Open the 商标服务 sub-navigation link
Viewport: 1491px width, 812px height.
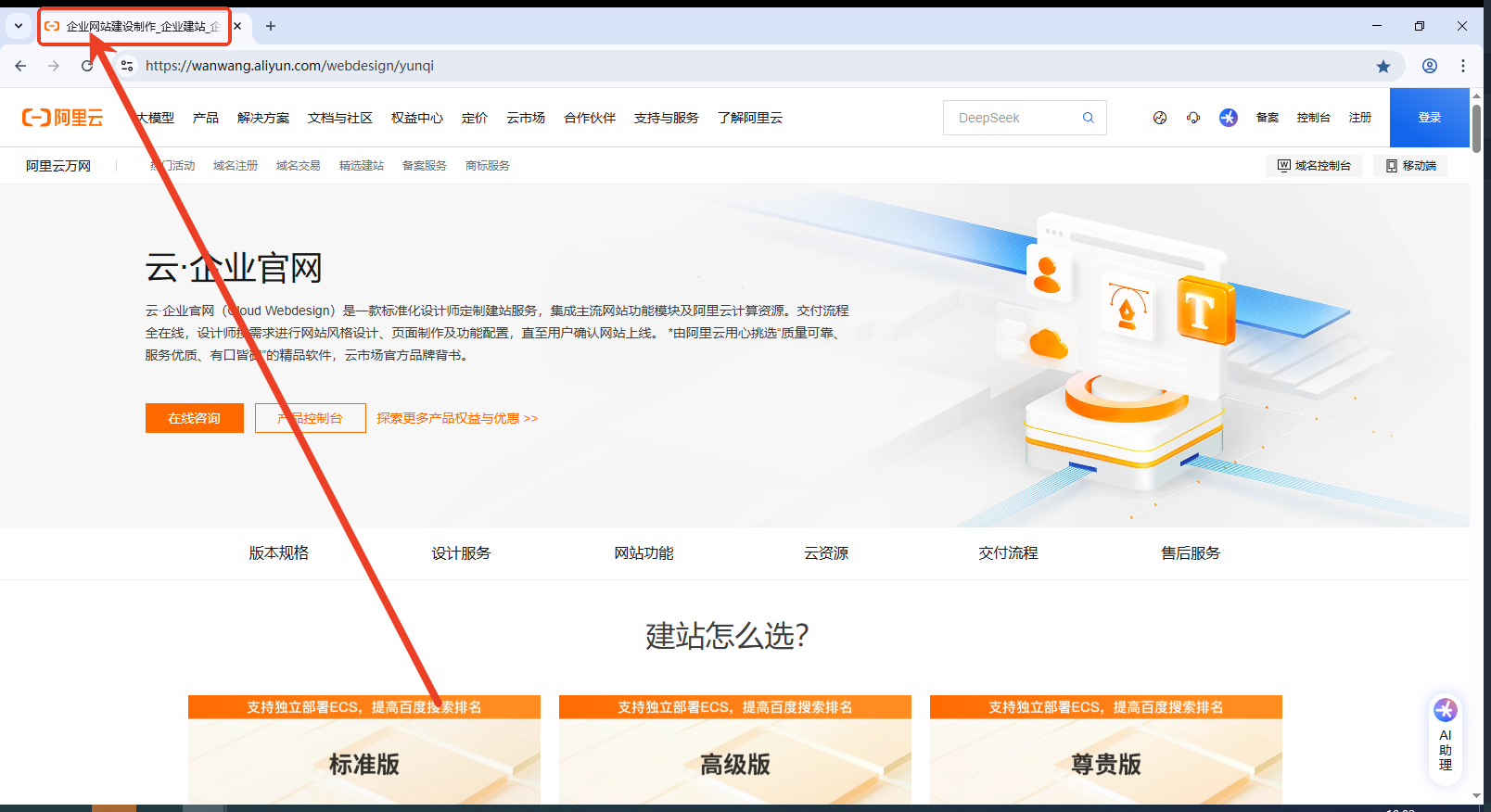point(488,166)
